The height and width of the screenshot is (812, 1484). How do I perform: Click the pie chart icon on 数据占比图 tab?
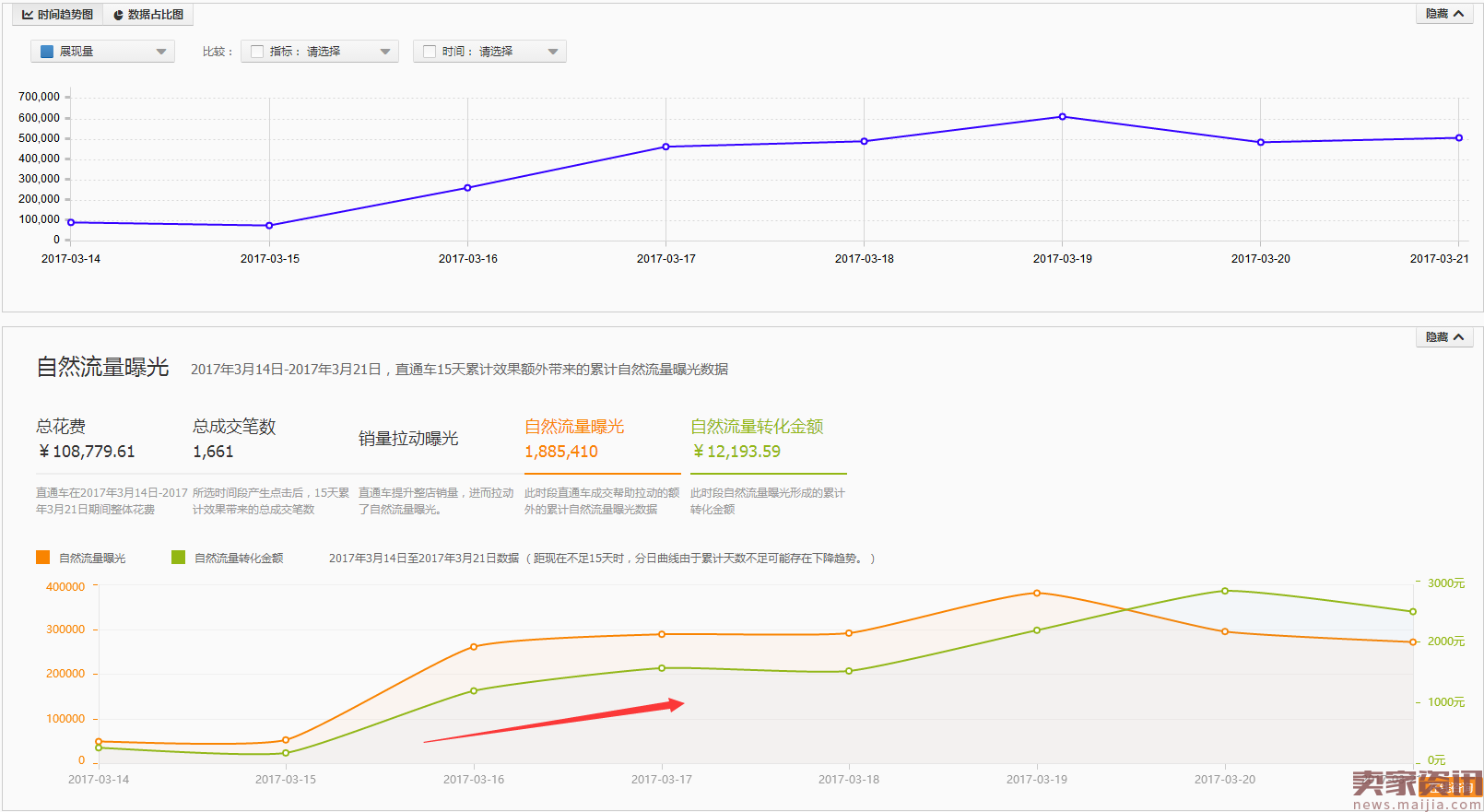point(118,15)
